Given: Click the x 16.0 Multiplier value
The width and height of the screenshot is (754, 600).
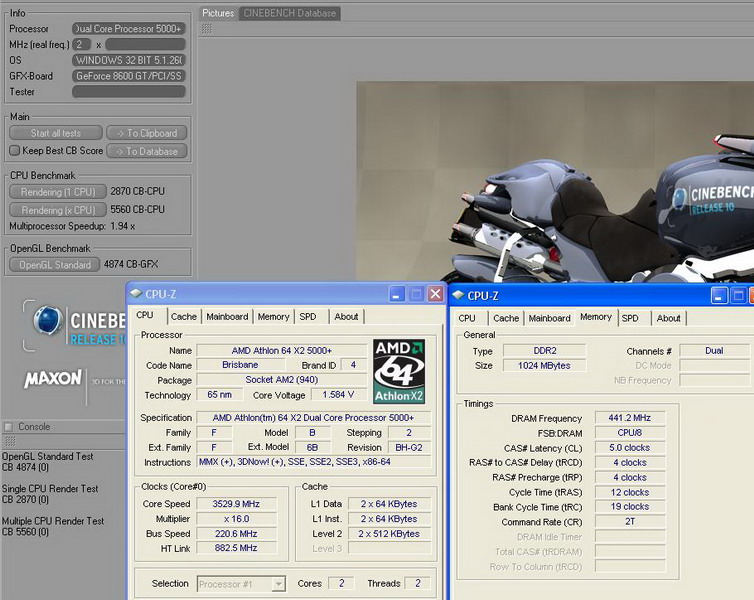Looking at the screenshot, I should tap(236, 519).
